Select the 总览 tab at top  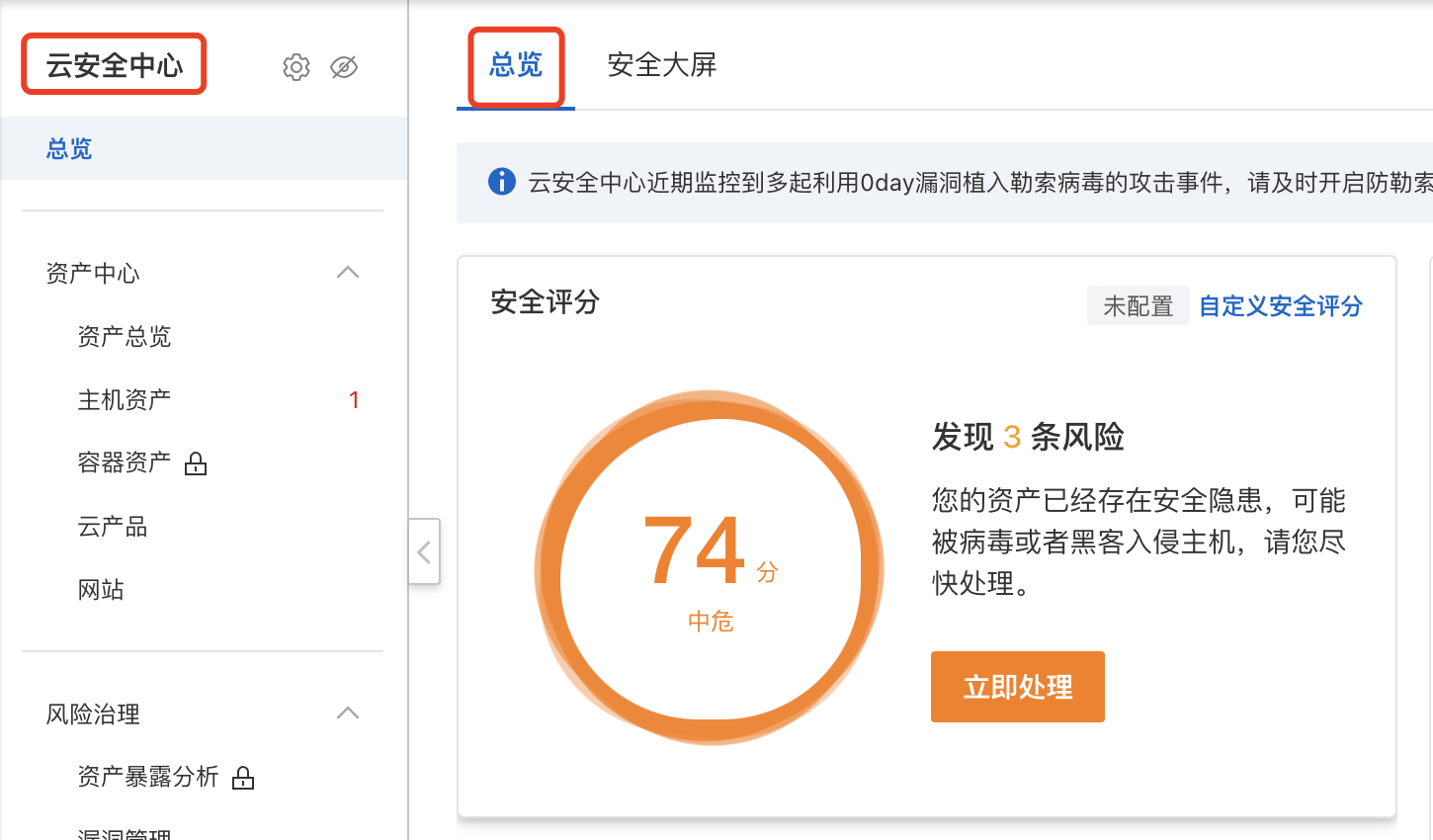coord(516,65)
